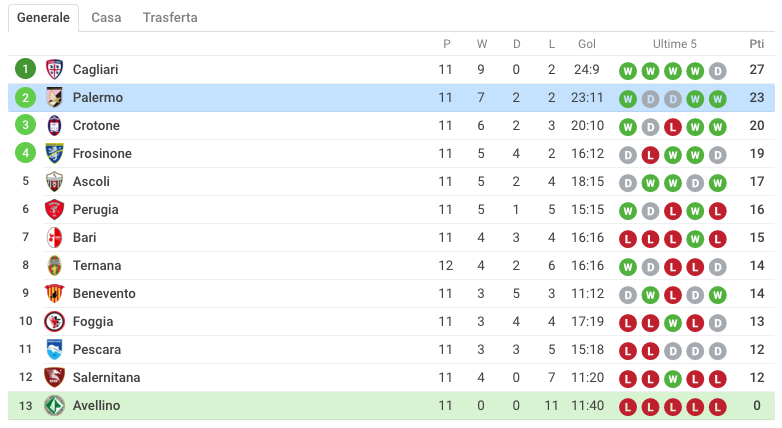This screenshot has height=428, width=782.
Task: Open the Ascoli team name link
Action: tap(91, 182)
